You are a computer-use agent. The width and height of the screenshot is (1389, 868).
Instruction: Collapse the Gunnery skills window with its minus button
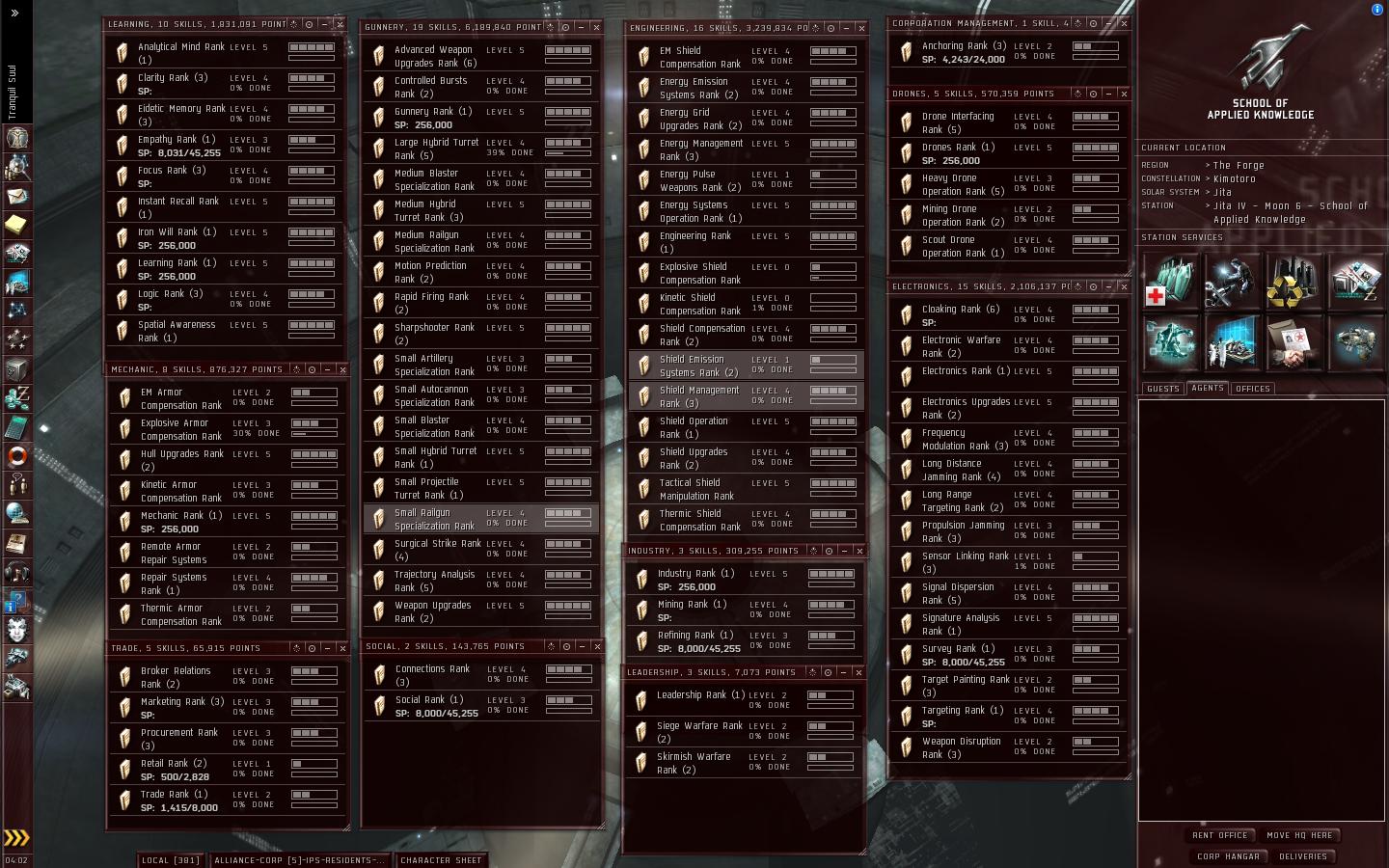click(x=582, y=27)
